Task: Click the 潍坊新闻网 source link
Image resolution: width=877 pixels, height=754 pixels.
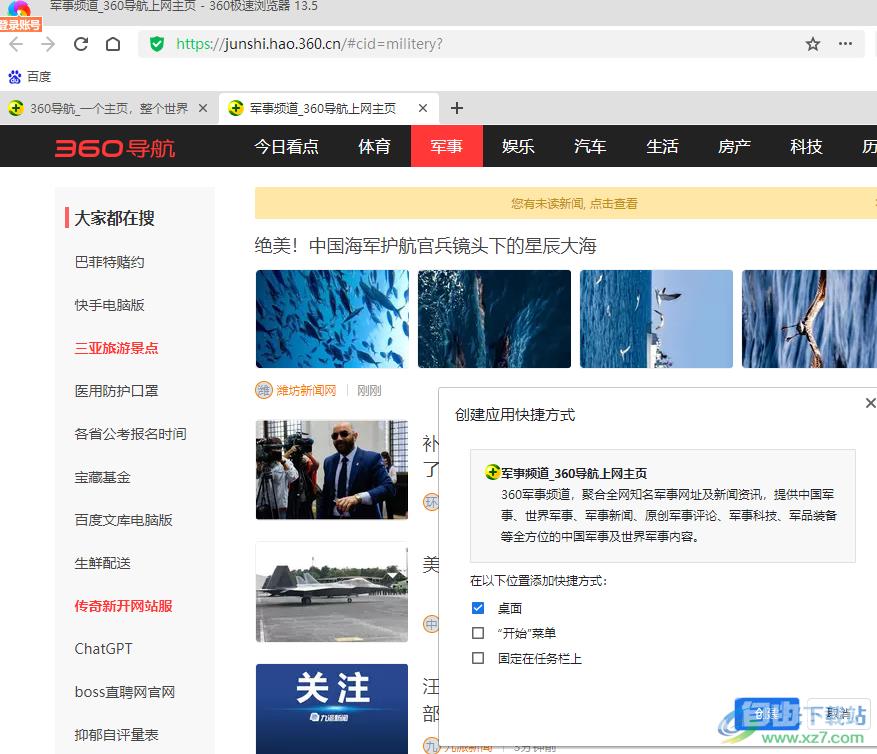Action: pos(306,390)
